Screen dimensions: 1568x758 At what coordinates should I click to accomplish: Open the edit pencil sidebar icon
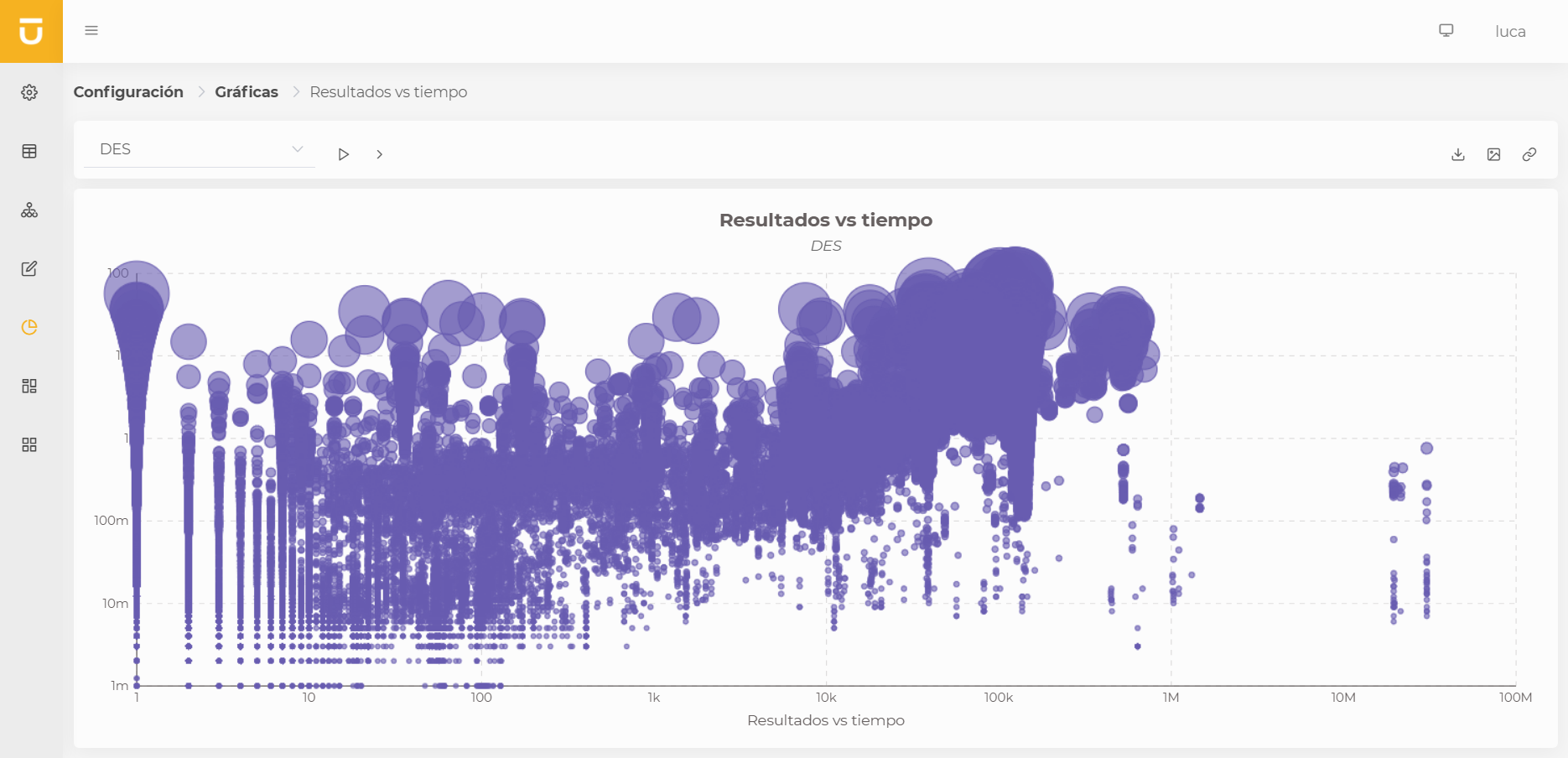click(x=29, y=268)
